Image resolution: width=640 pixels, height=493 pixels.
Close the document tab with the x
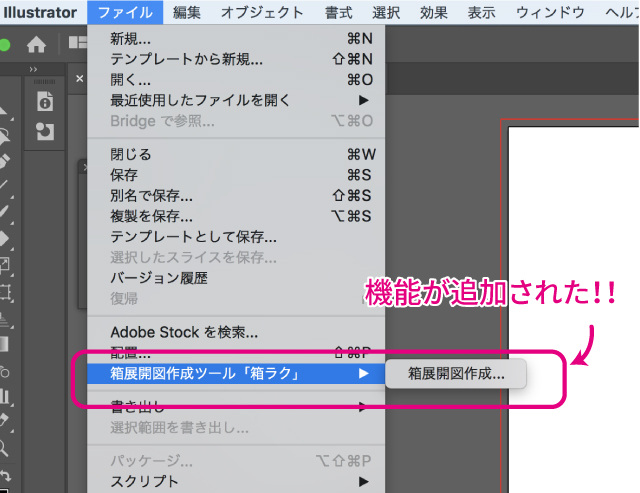coord(80,78)
